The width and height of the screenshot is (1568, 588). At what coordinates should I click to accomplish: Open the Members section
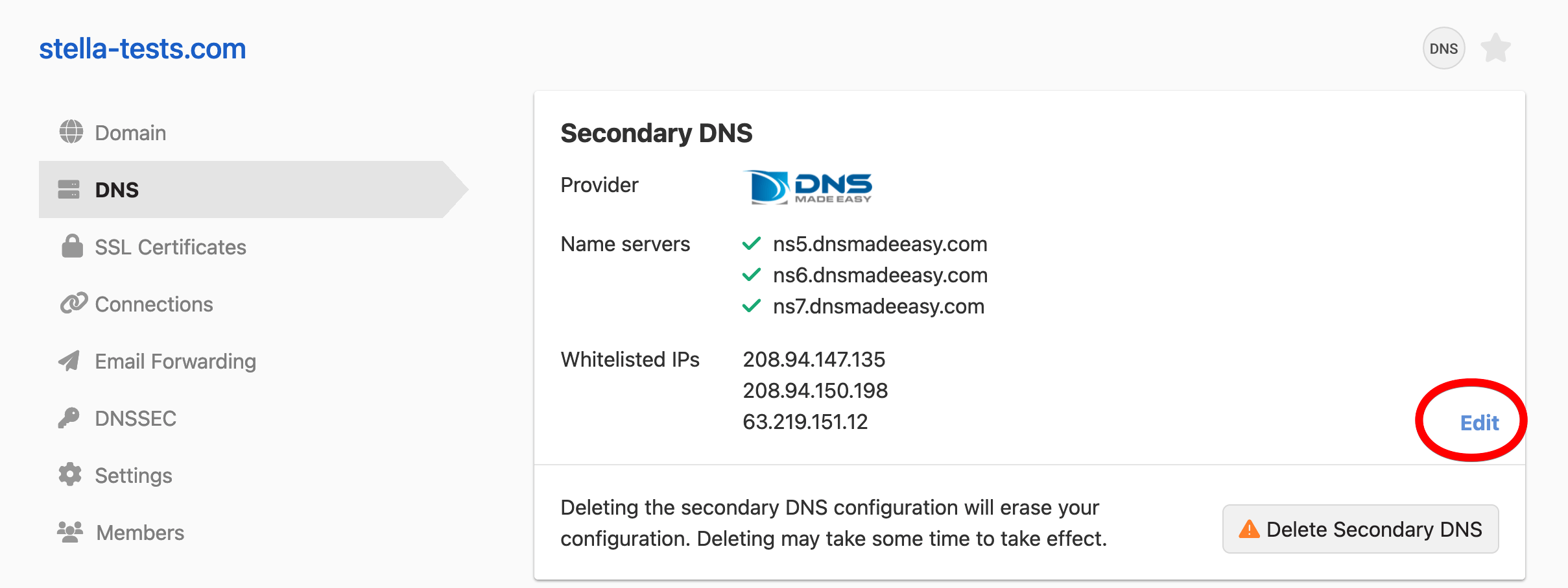point(140,533)
